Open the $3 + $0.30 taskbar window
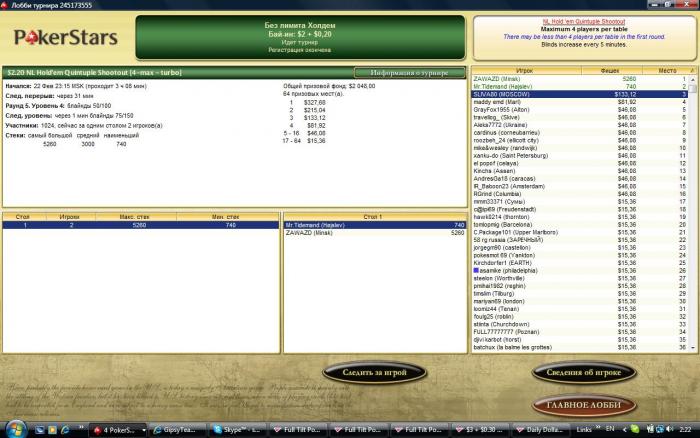Viewport: 700px width, 438px height. [x=479, y=430]
